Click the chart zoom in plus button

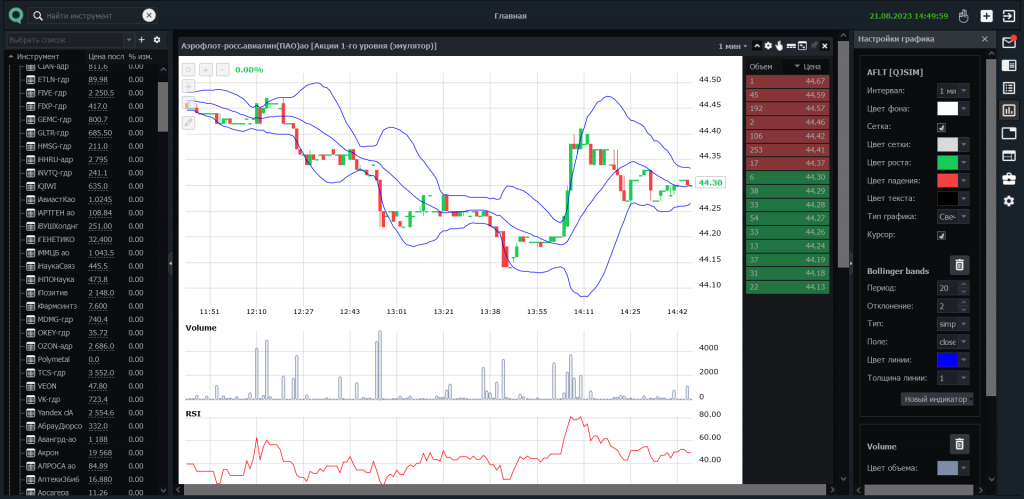206,69
